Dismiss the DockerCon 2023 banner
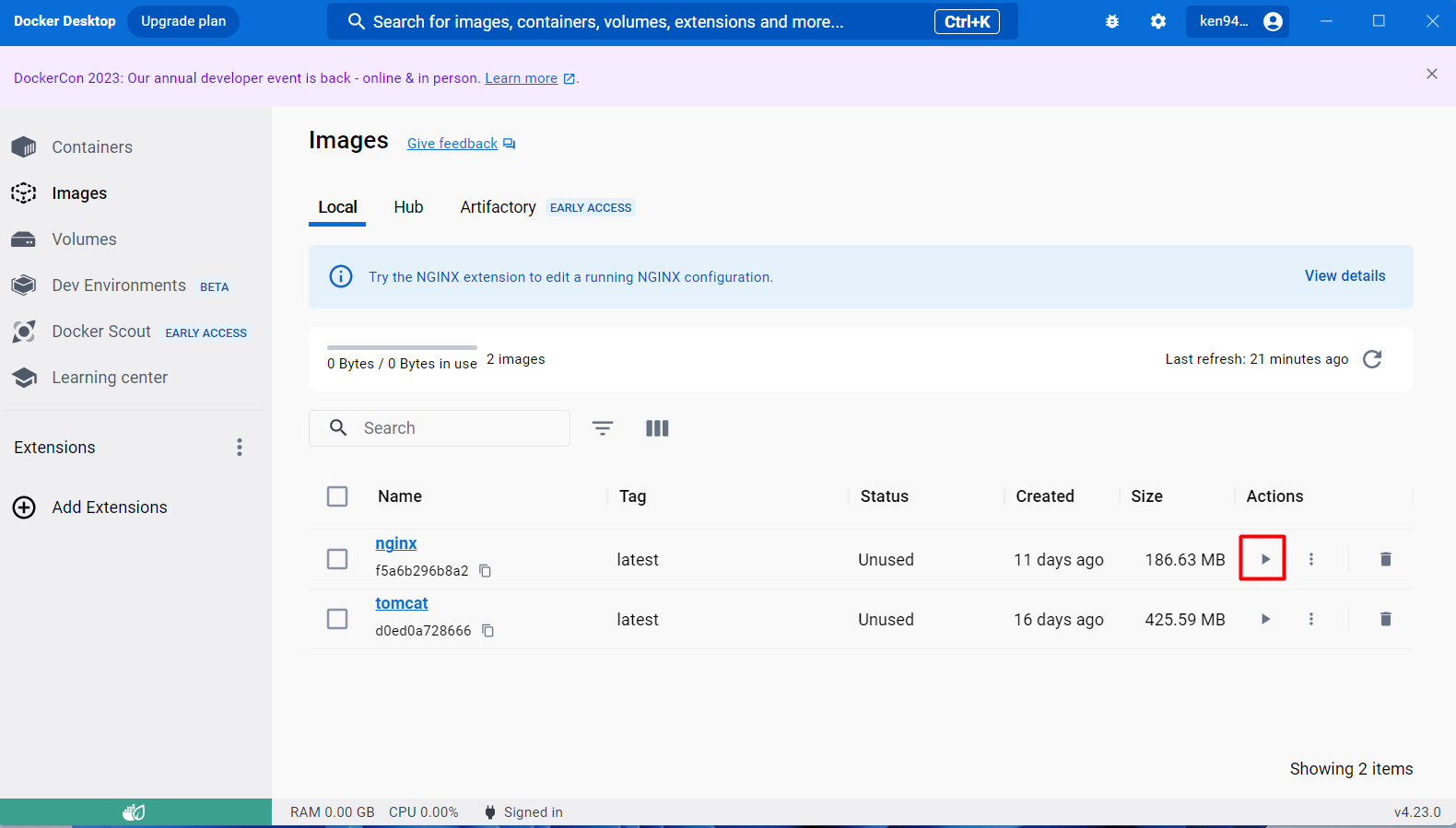The height and width of the screenshot is (828, 1456). click(1432, 74)
